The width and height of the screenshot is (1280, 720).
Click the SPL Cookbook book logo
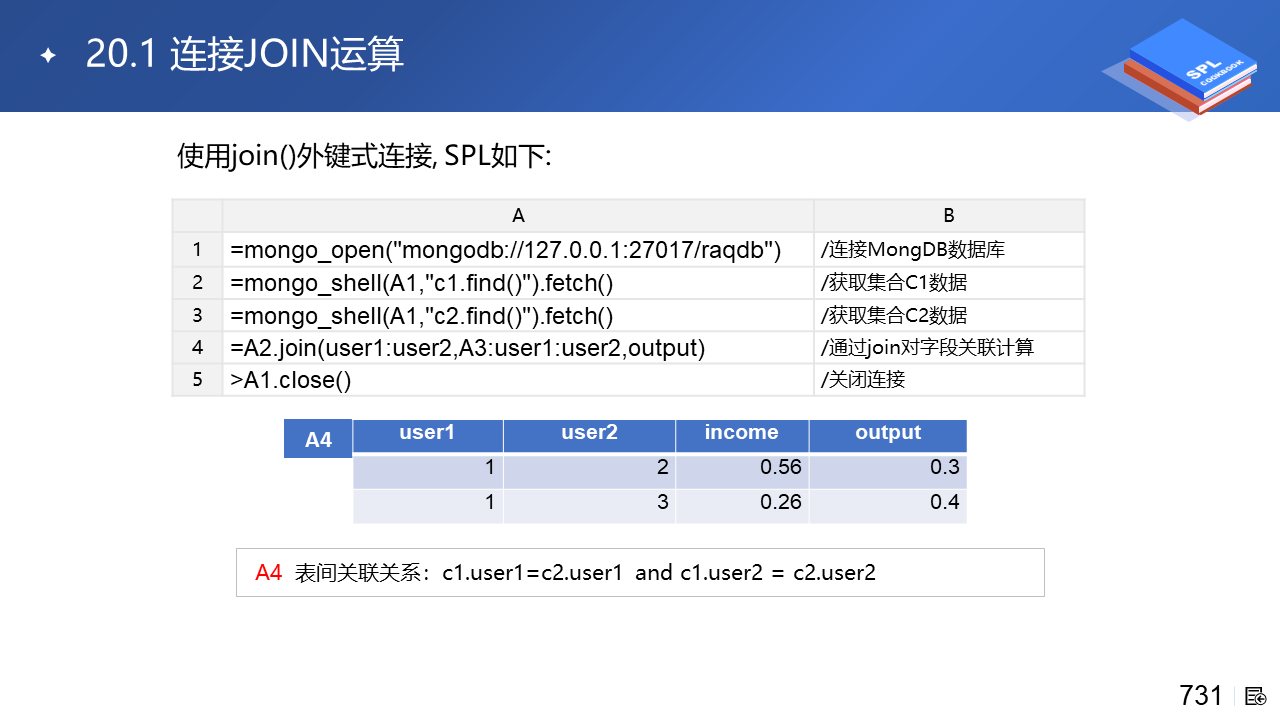(x=1181, y=69)
